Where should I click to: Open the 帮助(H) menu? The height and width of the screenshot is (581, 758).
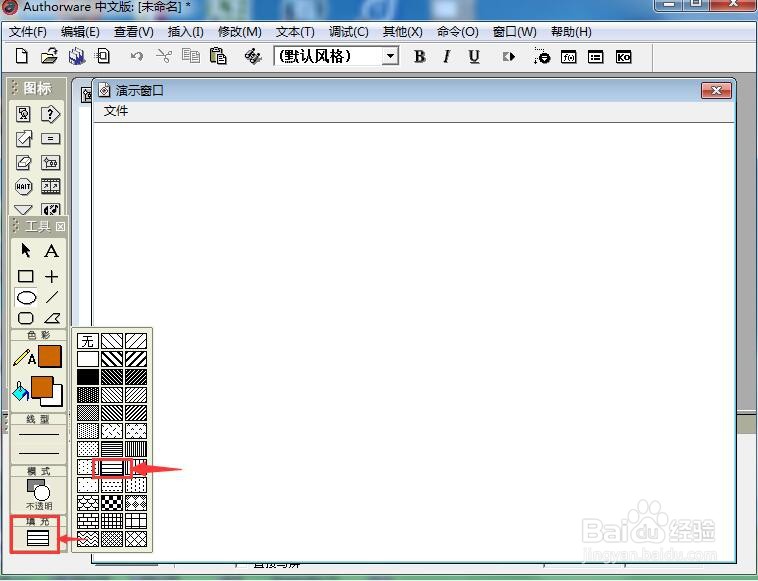pos(571,32)
